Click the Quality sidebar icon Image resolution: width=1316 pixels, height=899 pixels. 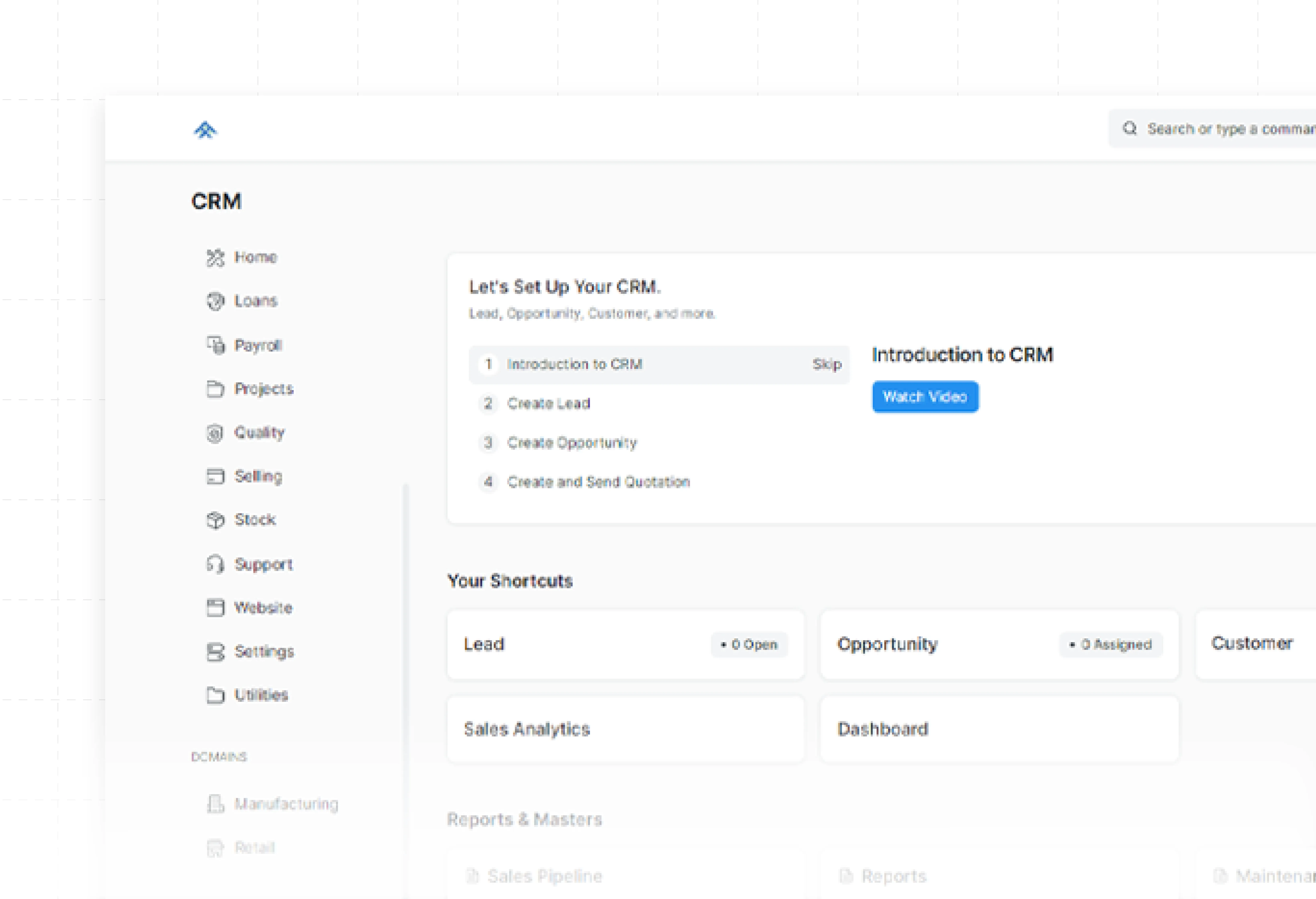215,433
